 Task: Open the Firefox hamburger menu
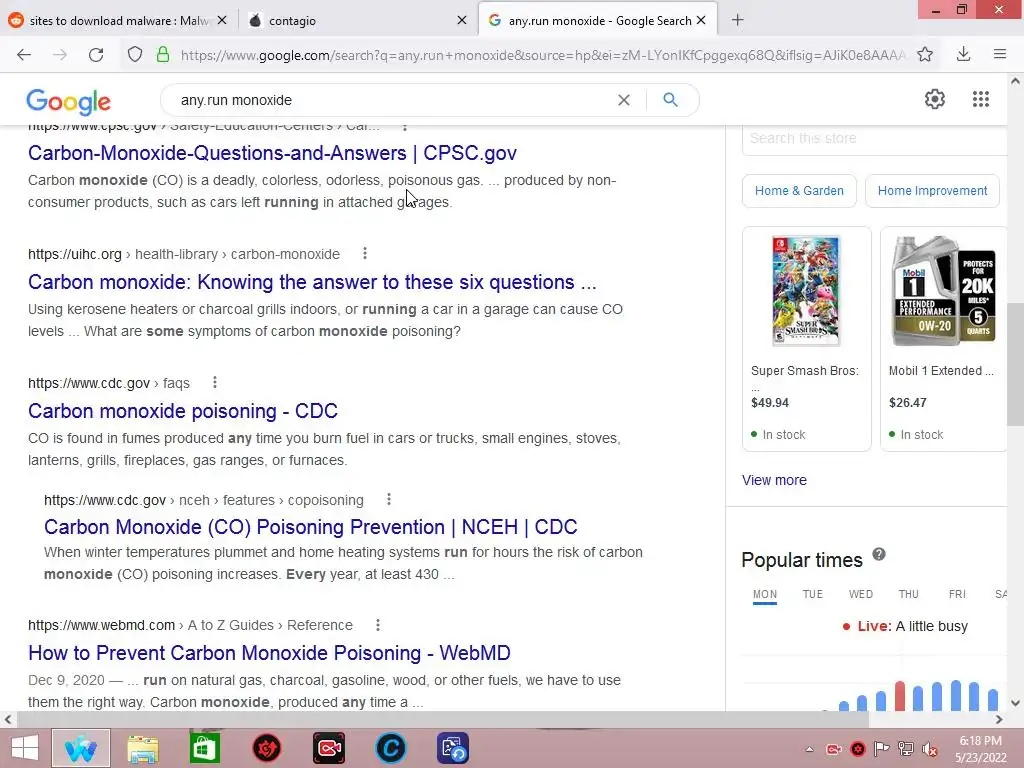1000,55
